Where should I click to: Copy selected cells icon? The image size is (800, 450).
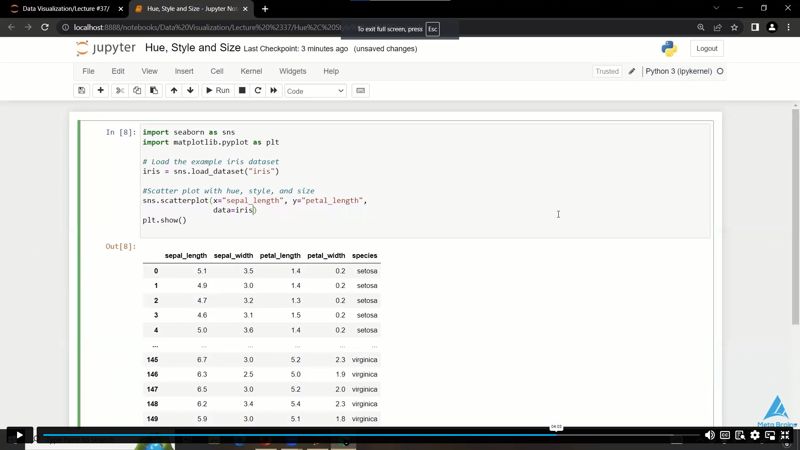(137, 91)
